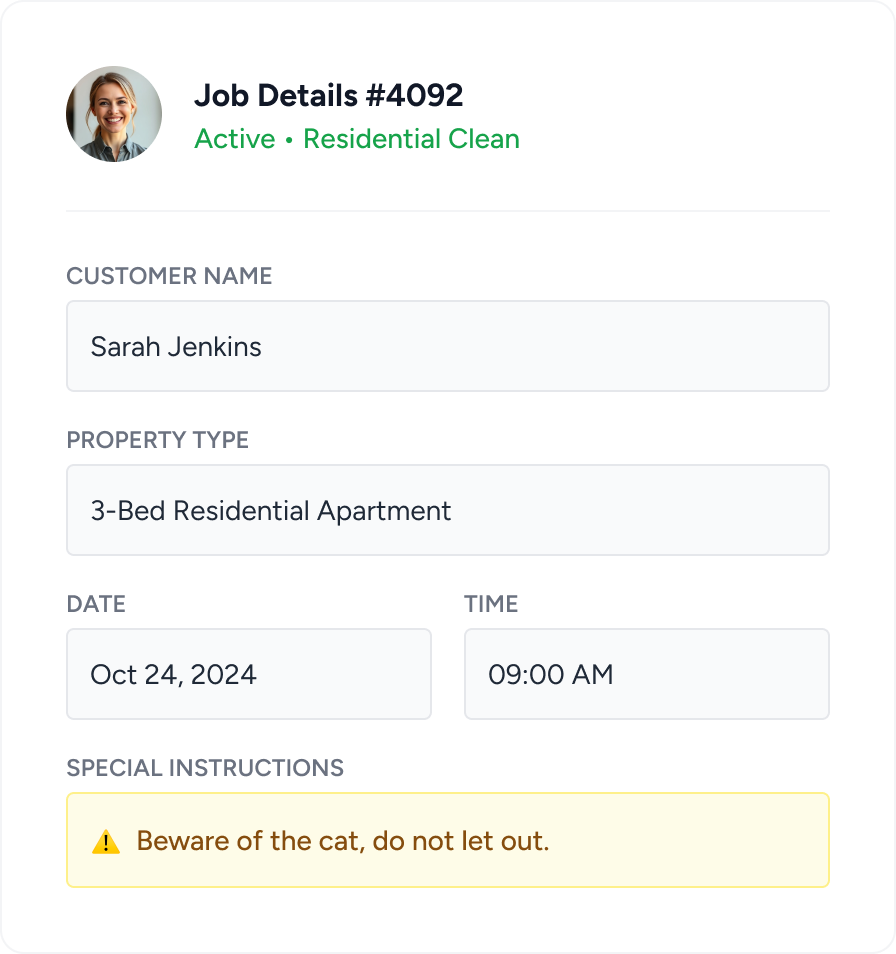Click the TIME label
This screenshot has width=896, height=954.
click(x=491, y=604)
